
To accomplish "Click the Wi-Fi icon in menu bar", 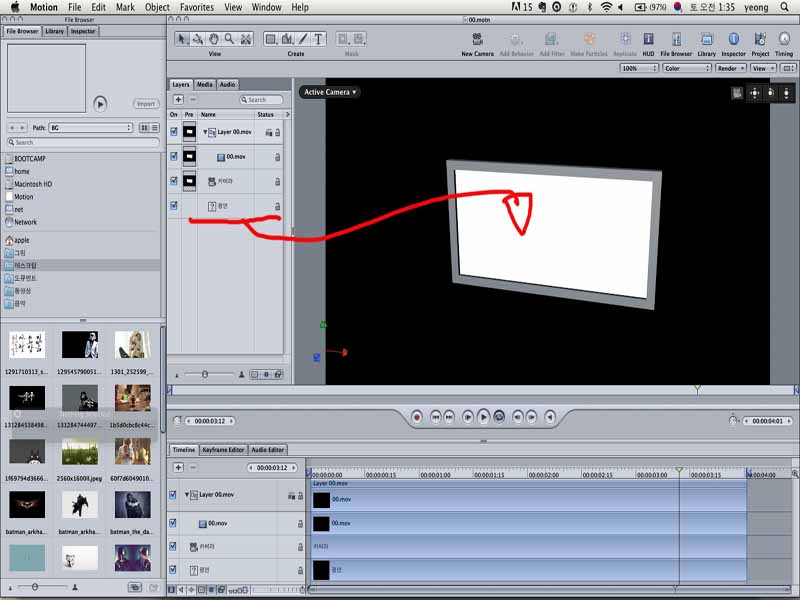I will tap(606, 7).
